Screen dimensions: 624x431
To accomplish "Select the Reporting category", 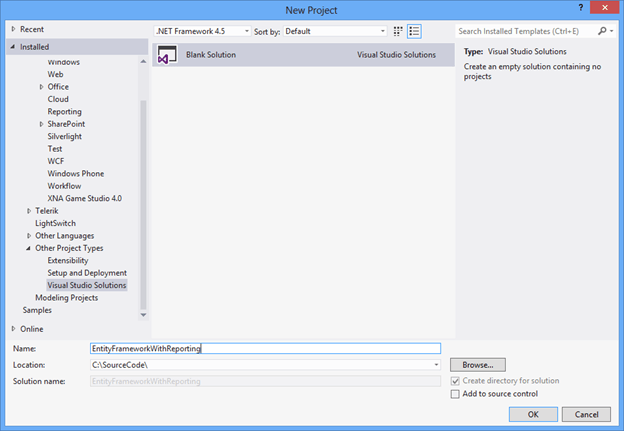I will click(64, 111).
